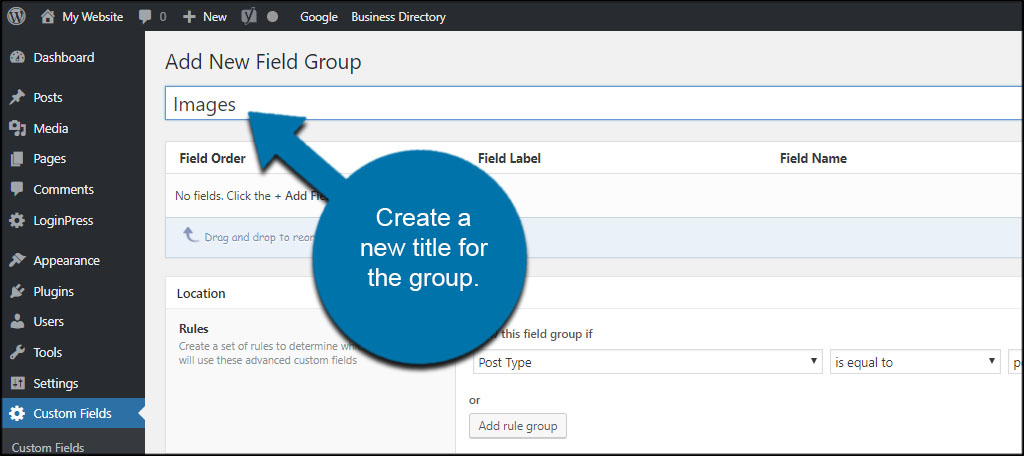
Task: Go to Settings in the sidebar
Action: [55, 384]
